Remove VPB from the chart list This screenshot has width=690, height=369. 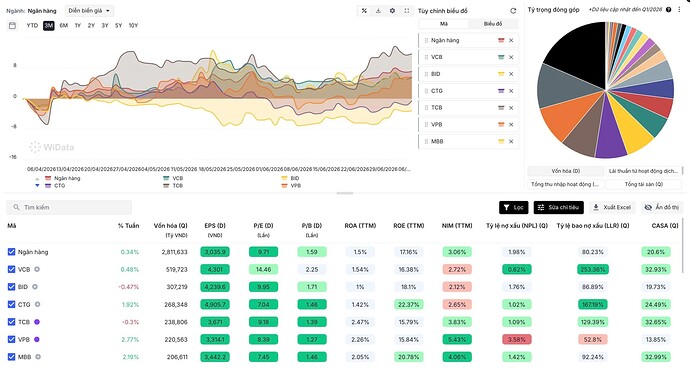click(x=511, y=124)
